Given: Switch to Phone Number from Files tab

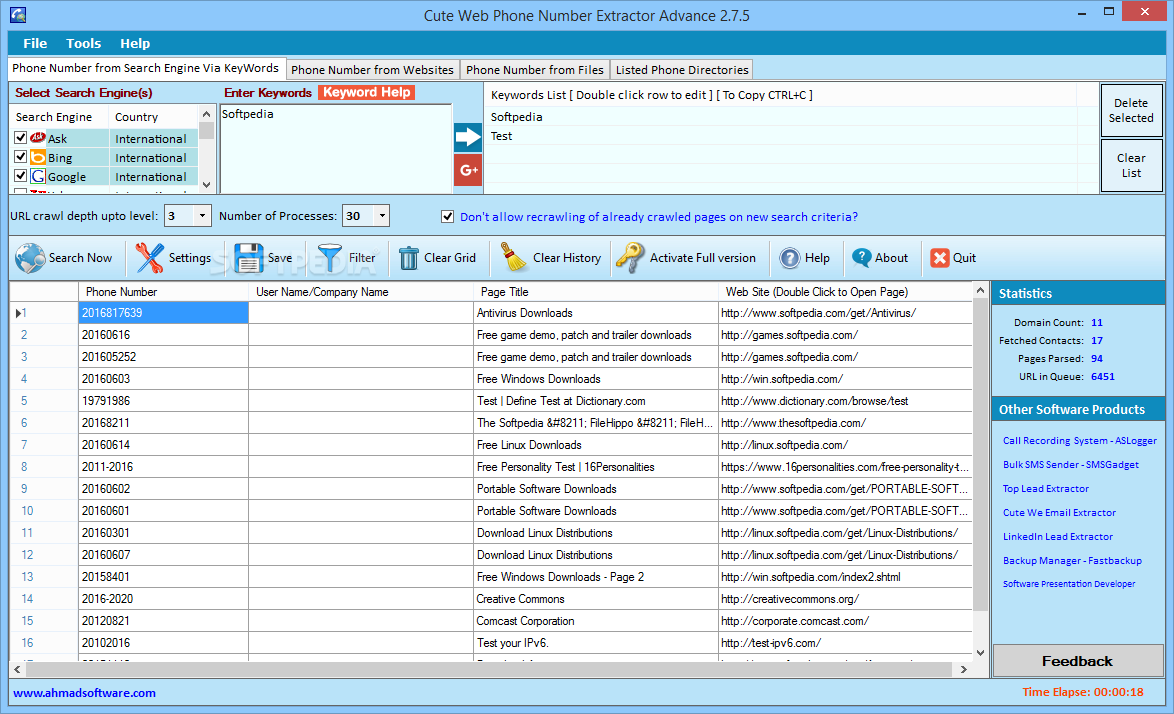Looking at the screenshot, I should click(535, 70).
